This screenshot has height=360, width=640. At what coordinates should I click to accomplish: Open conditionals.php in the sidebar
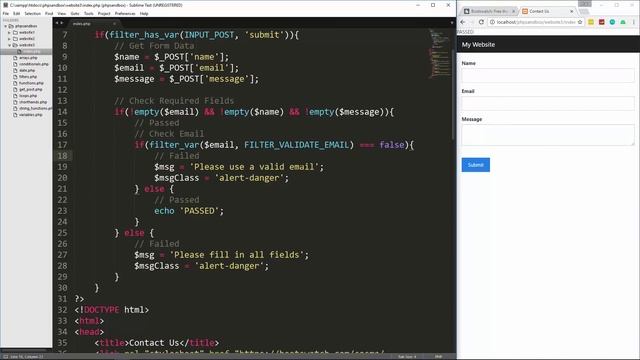[34, 64]
